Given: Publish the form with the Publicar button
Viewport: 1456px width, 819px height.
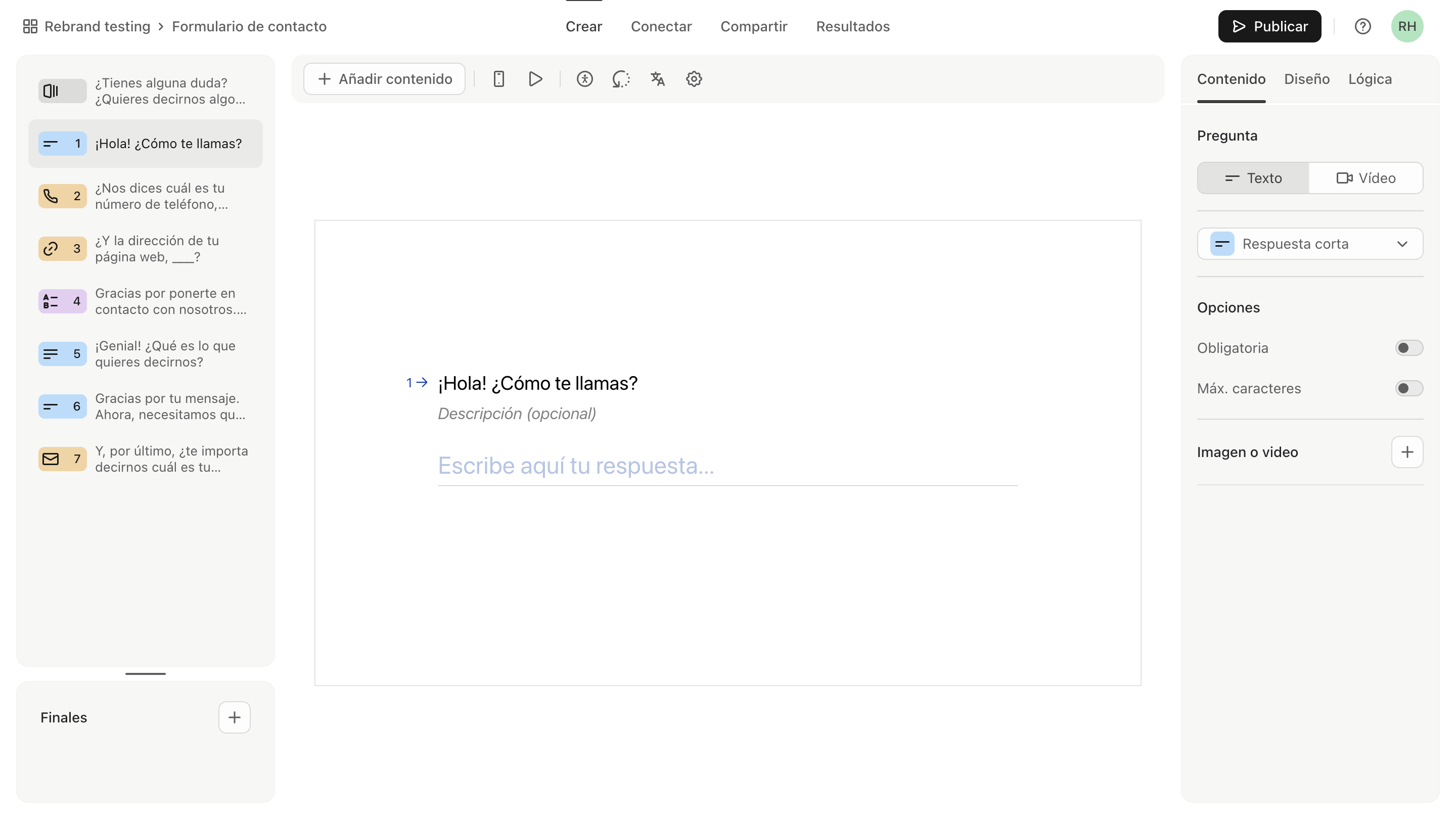Looking at the screenshot, I should (1269, 25).
